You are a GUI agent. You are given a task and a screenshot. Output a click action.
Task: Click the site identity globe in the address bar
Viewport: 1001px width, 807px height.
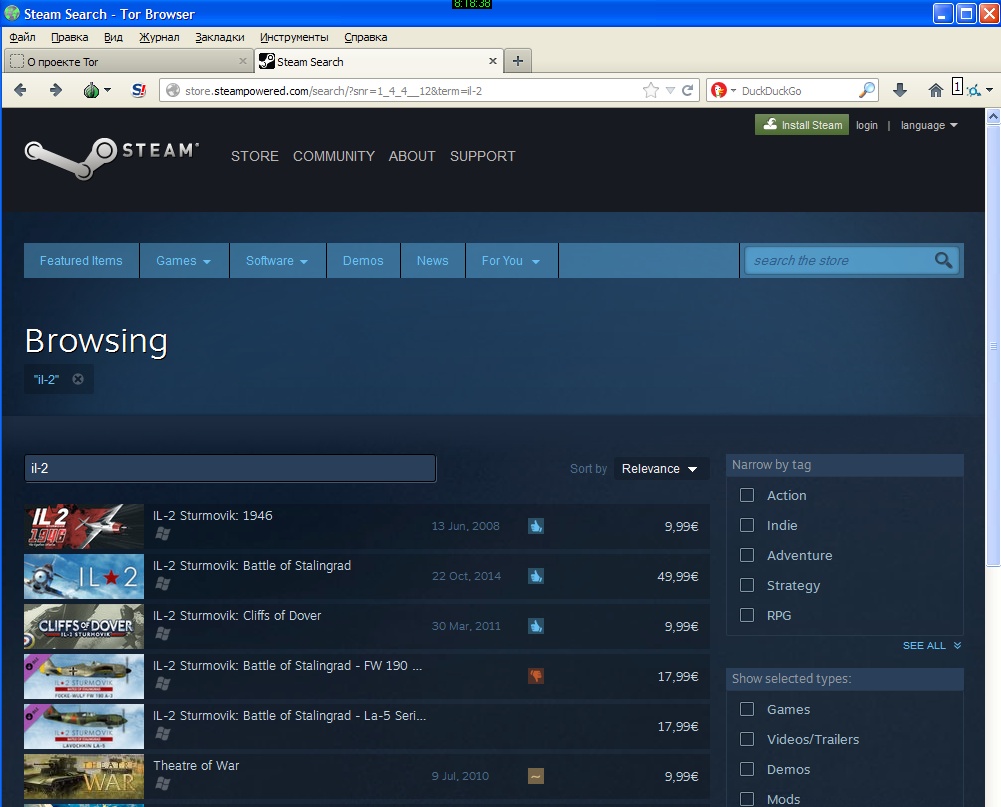coord(173,91)
